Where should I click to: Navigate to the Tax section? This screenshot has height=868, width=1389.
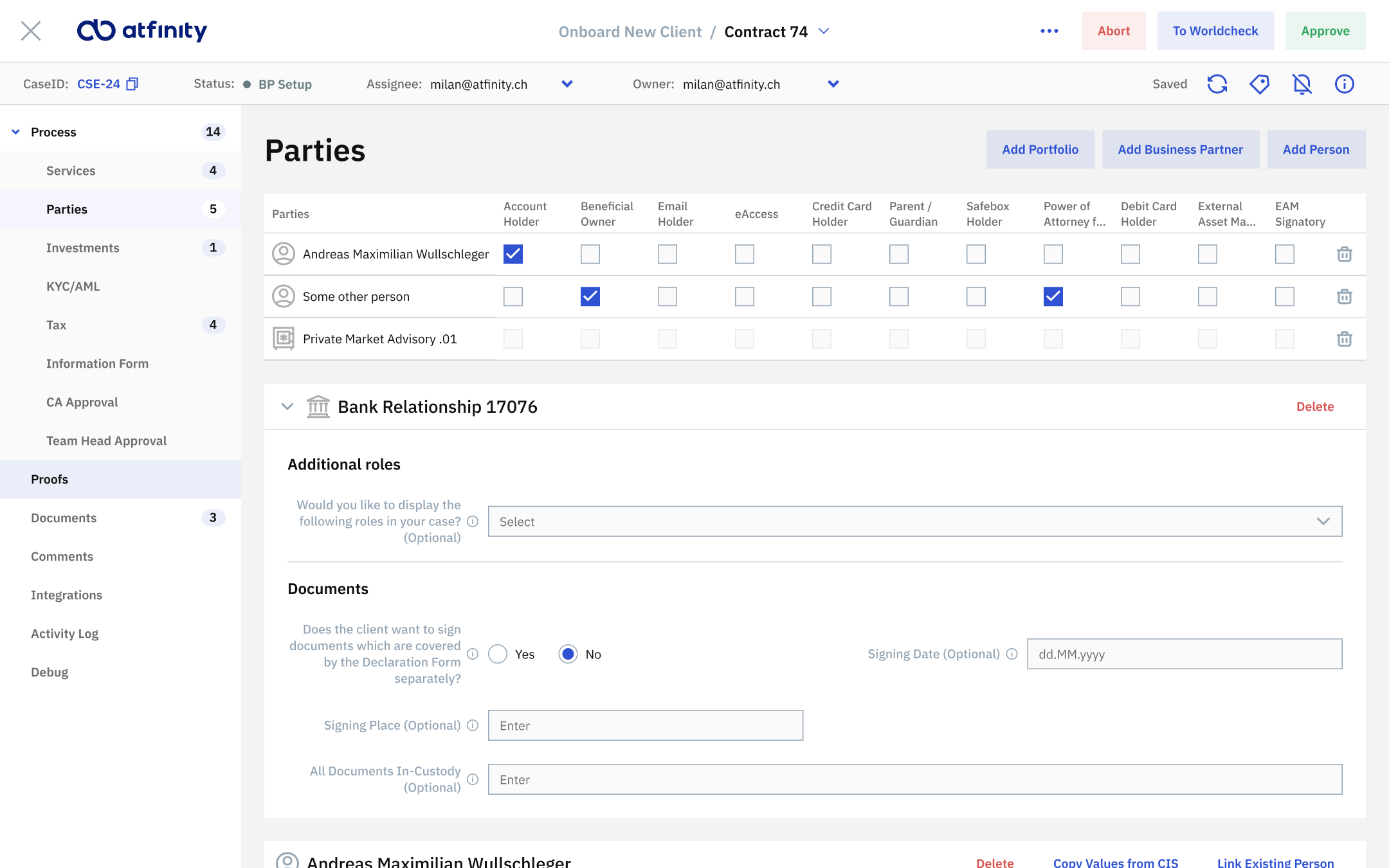pos(121,325)
